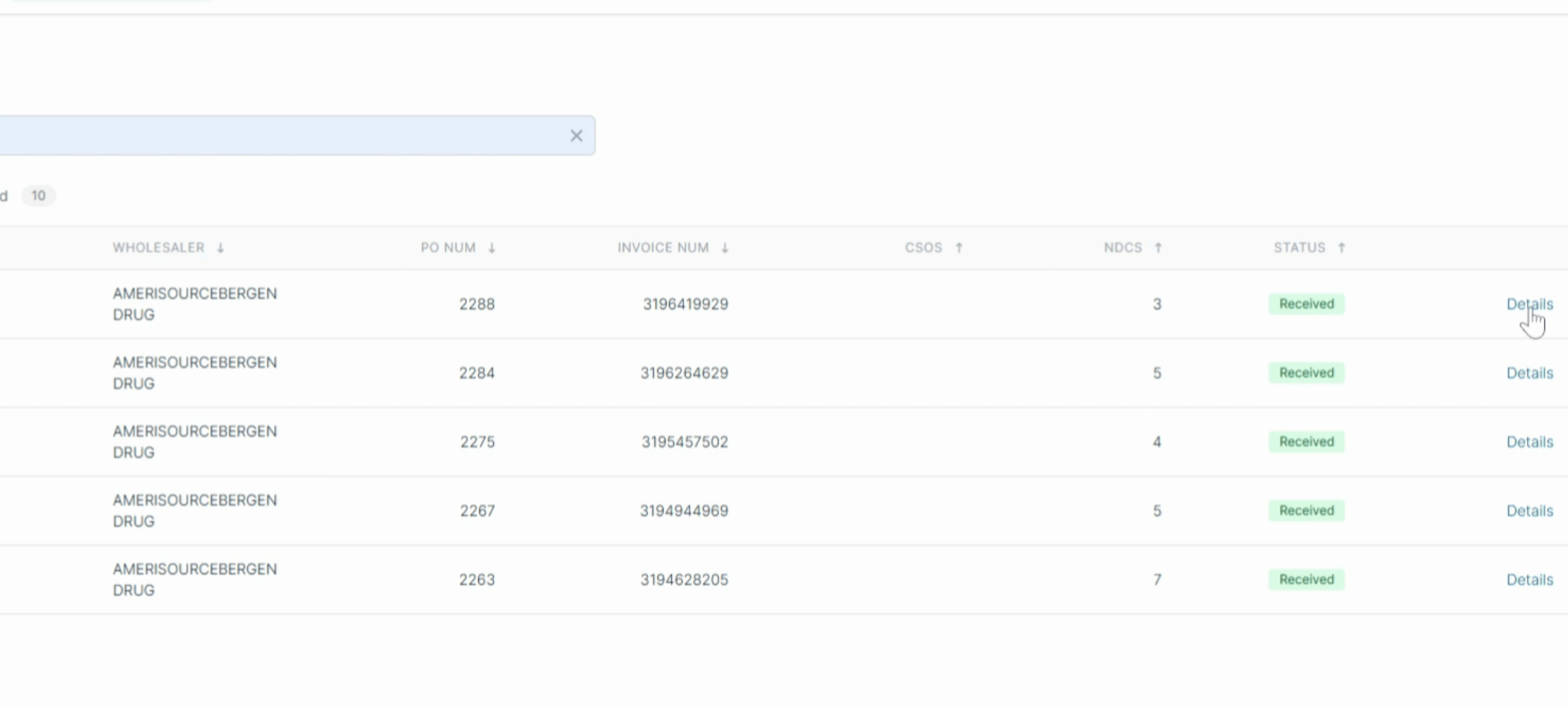Click NDCS count 5 for PO 2267
Viewport: 1568px width, 707px height.
1157,511
